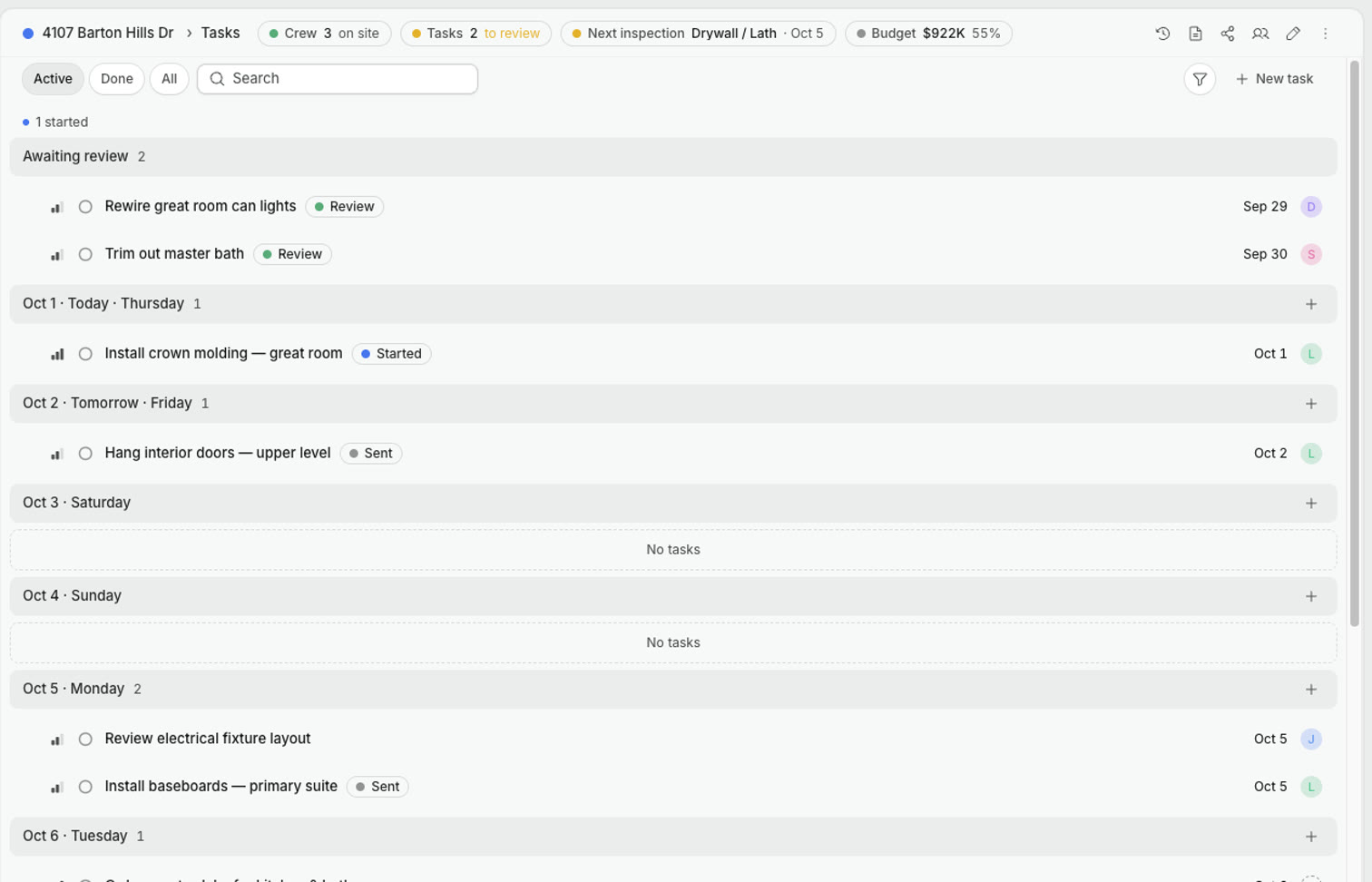
Task: Open the Budget $922K chip
Action: pos(928,34)
